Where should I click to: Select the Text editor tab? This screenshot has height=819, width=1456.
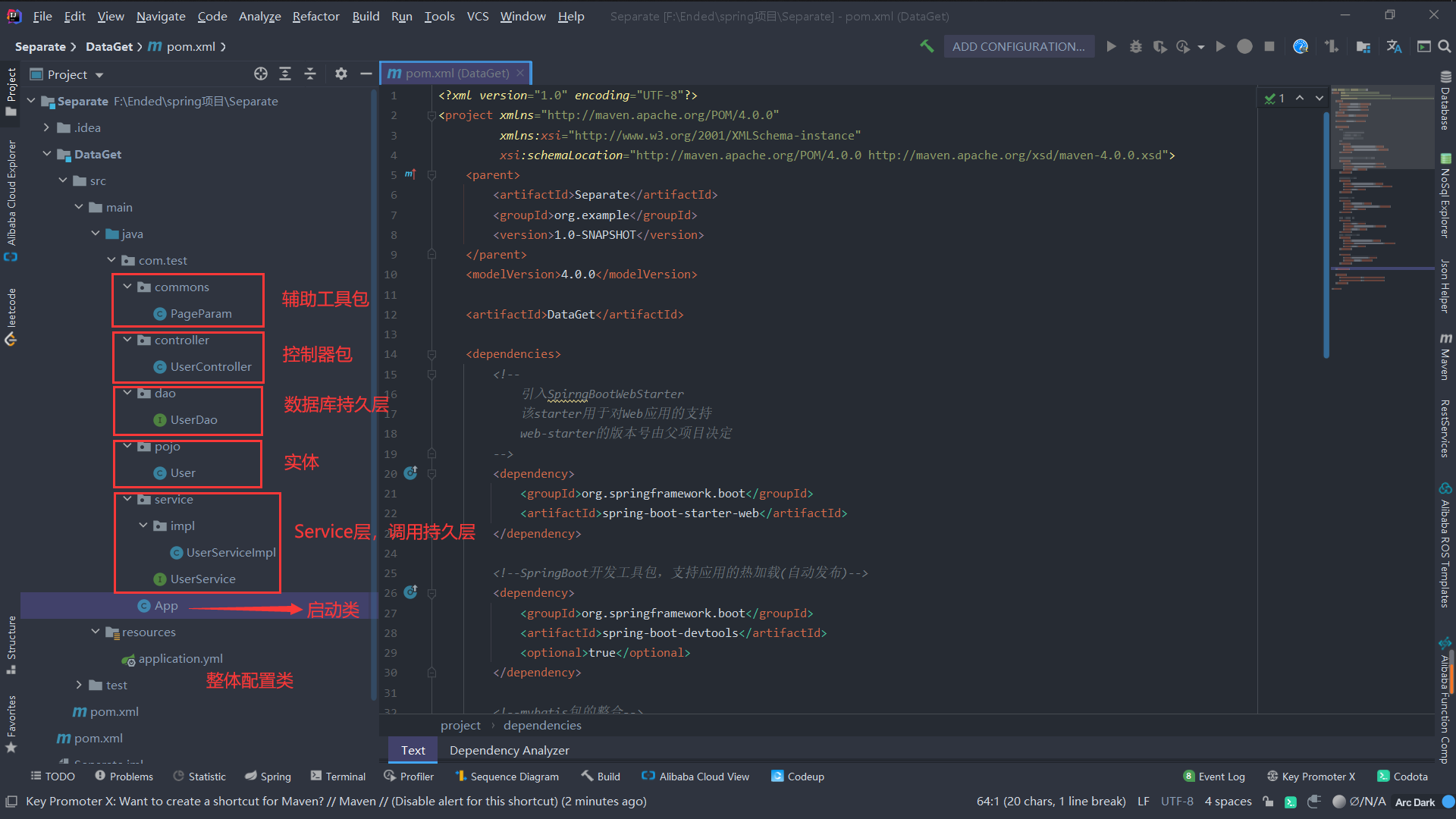coord(413,750)
